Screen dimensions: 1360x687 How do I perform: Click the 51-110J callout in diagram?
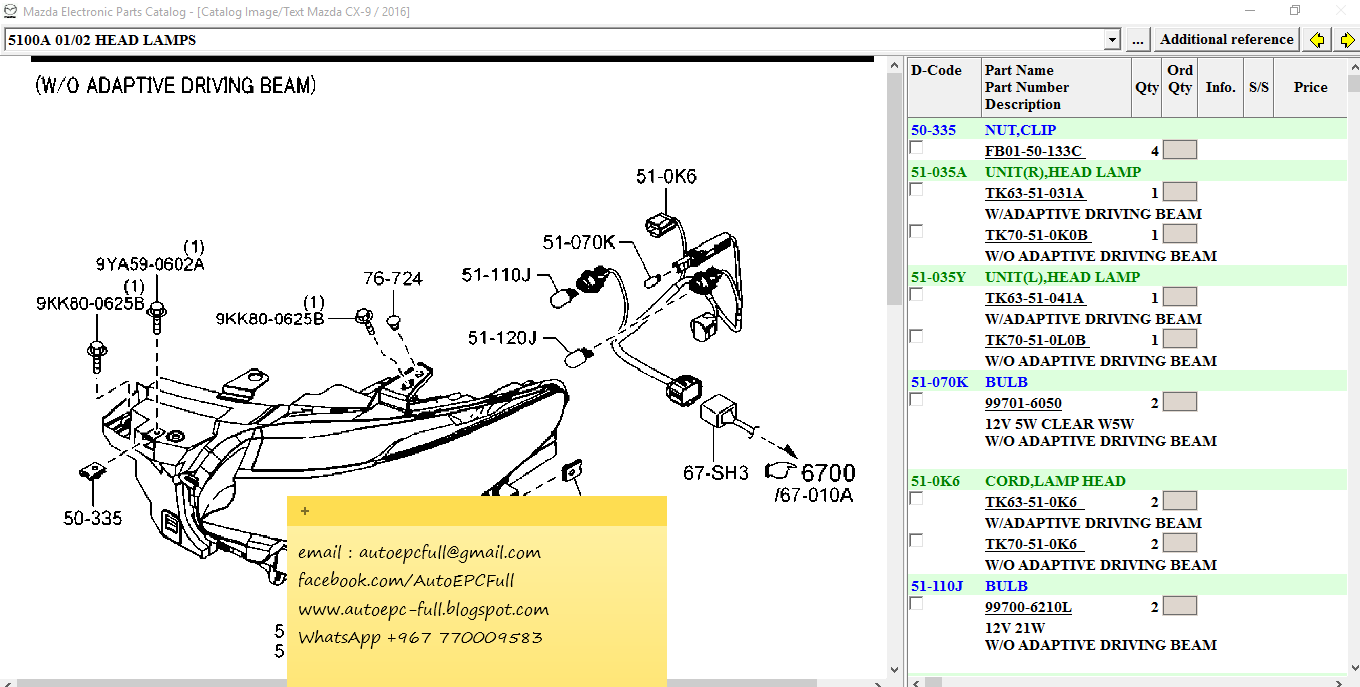click(496, 274)
